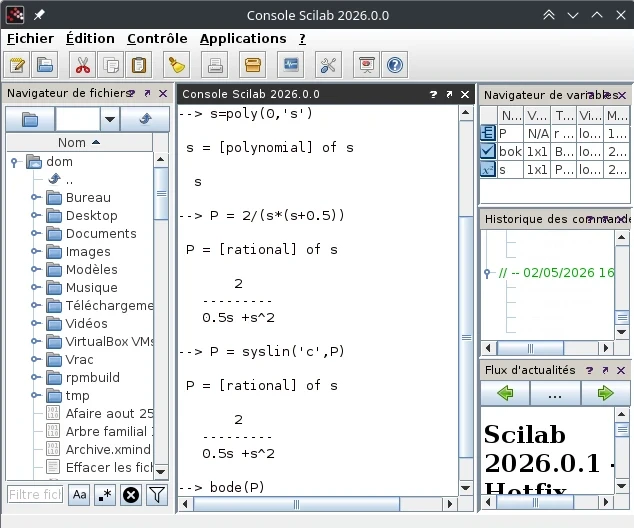Open the Contrôle menu
Image resolution: width=634 pixels, height=528 pixels.
tap(157, 39)
